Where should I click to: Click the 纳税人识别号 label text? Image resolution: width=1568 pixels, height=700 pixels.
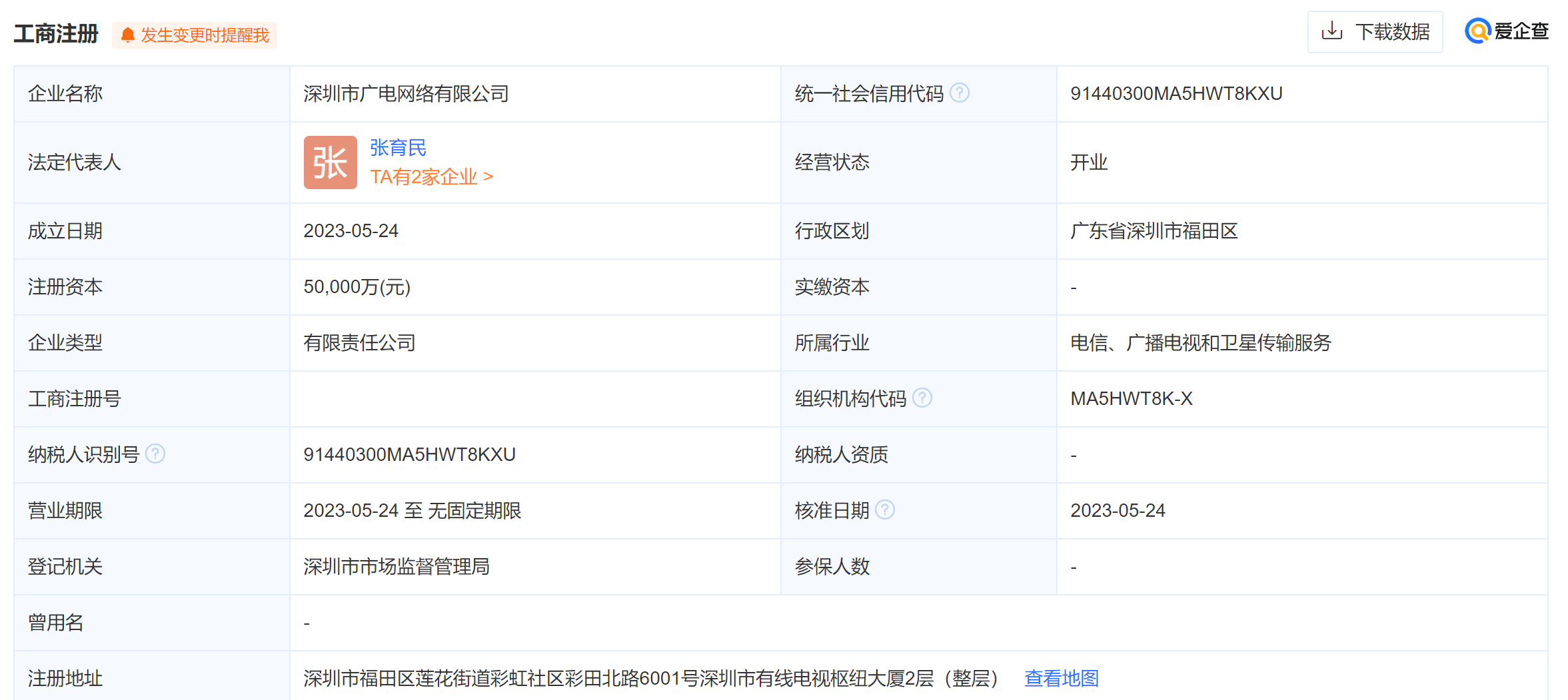[x=83, y=454]
